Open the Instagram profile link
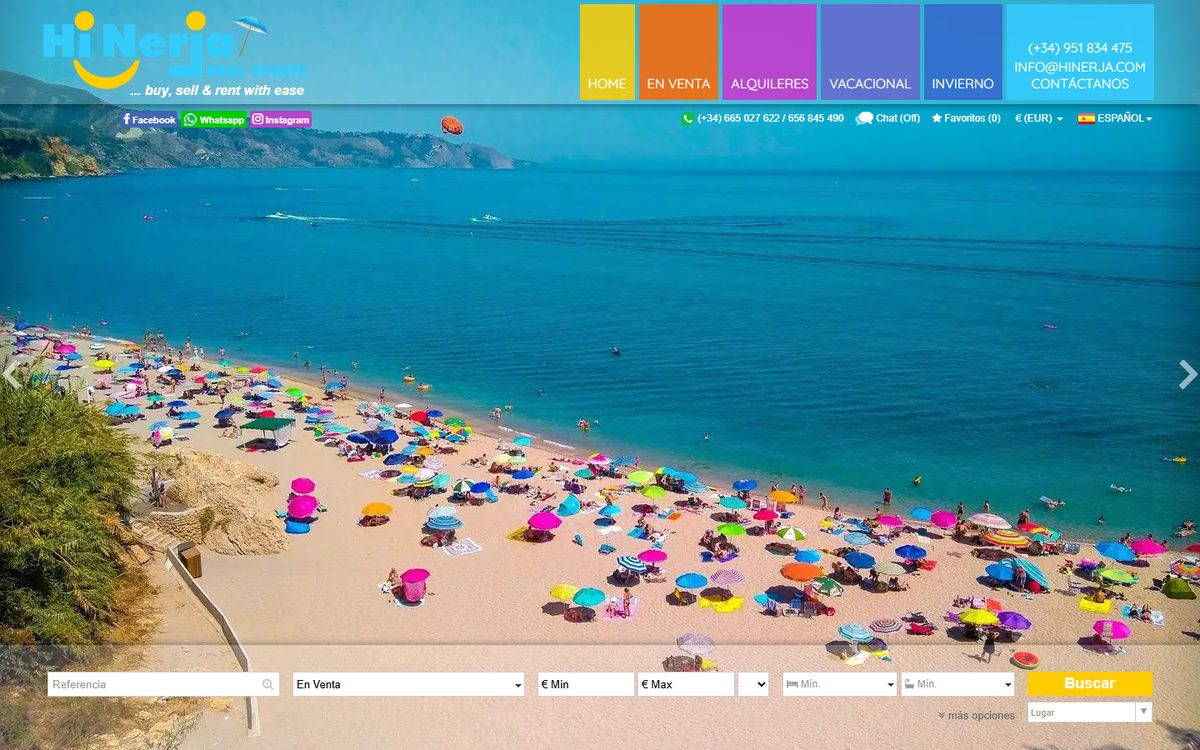Image resolution: width=1200 pixels, height=750 pixels. point(281,119)
